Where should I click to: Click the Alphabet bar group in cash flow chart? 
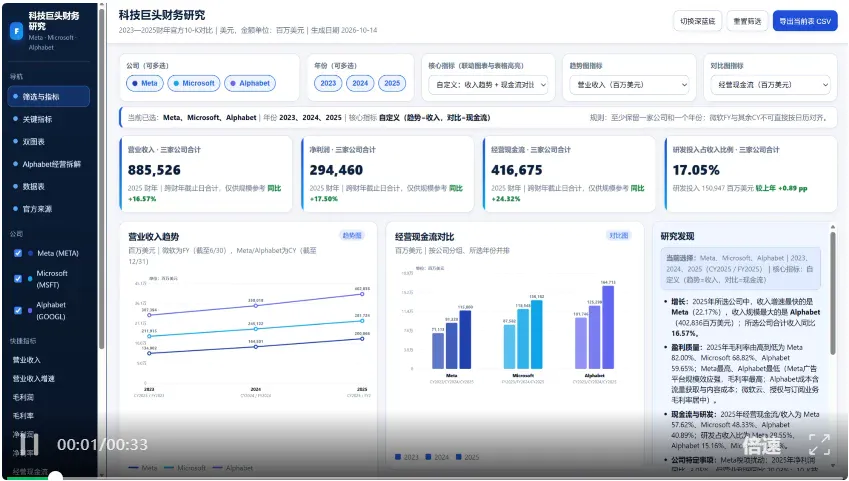595,327
